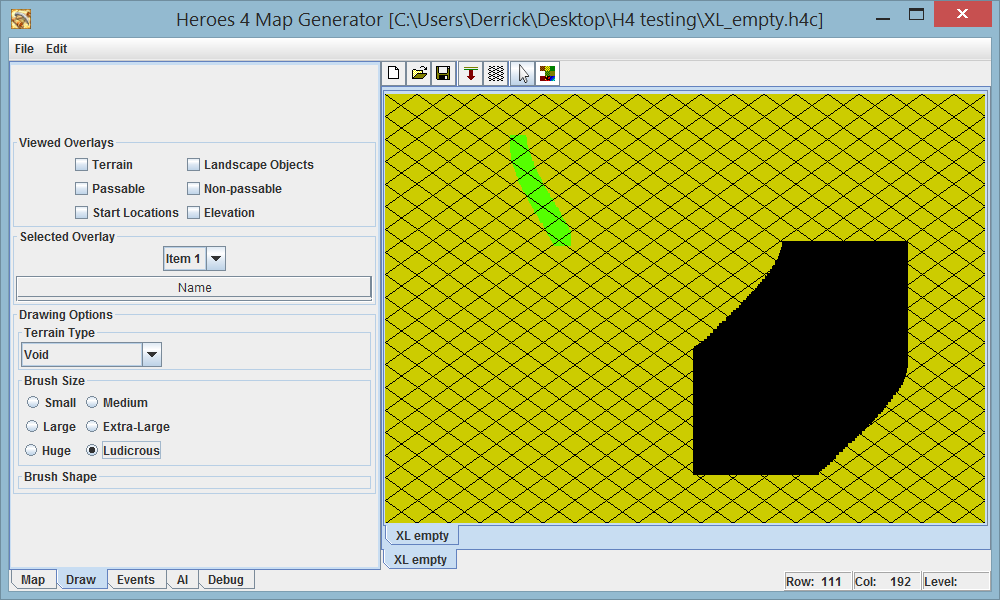Click the Level status field

(x=955, y=582)
